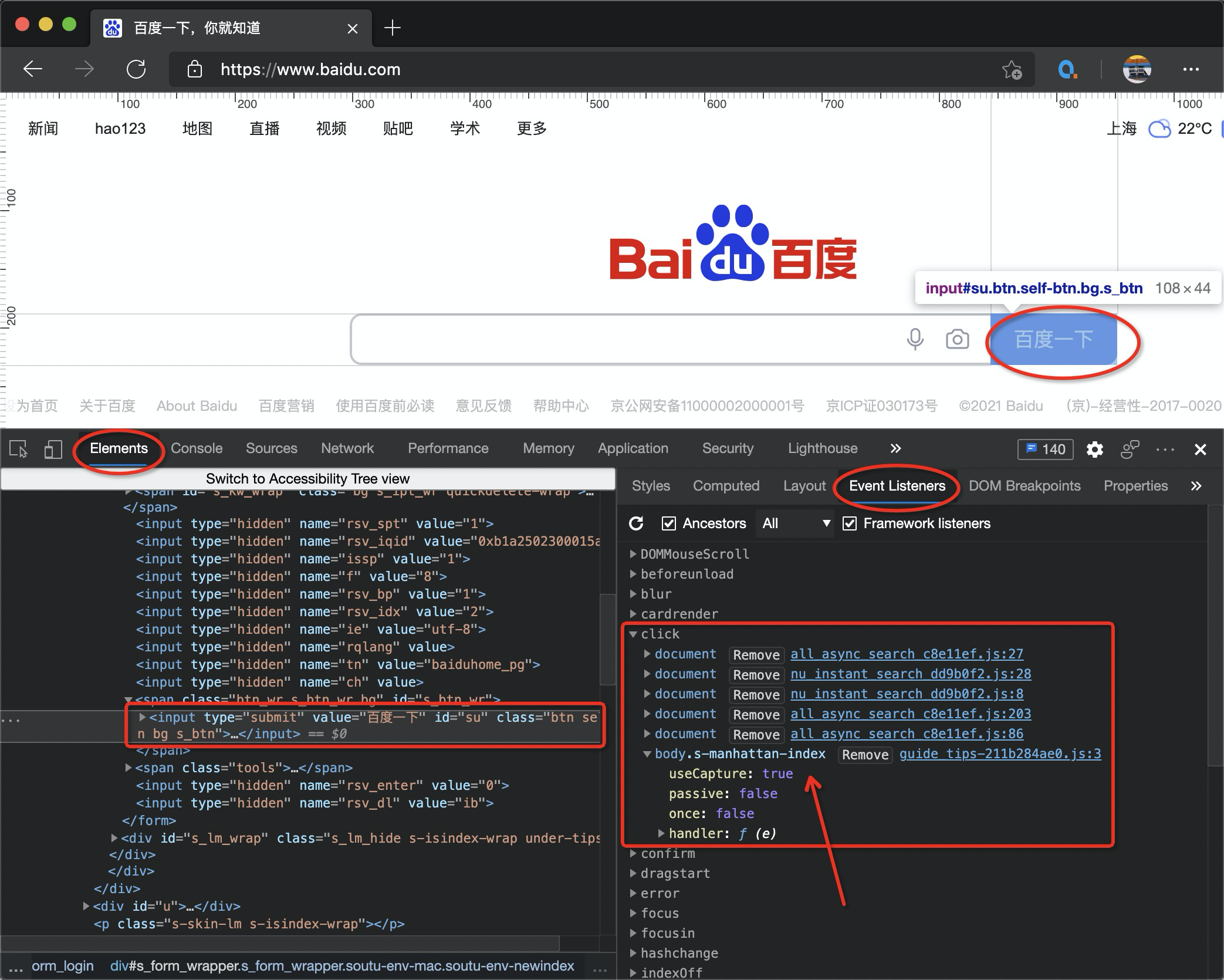
Task: Open DevTools settings gear icon
Action: pos(1094,450)
